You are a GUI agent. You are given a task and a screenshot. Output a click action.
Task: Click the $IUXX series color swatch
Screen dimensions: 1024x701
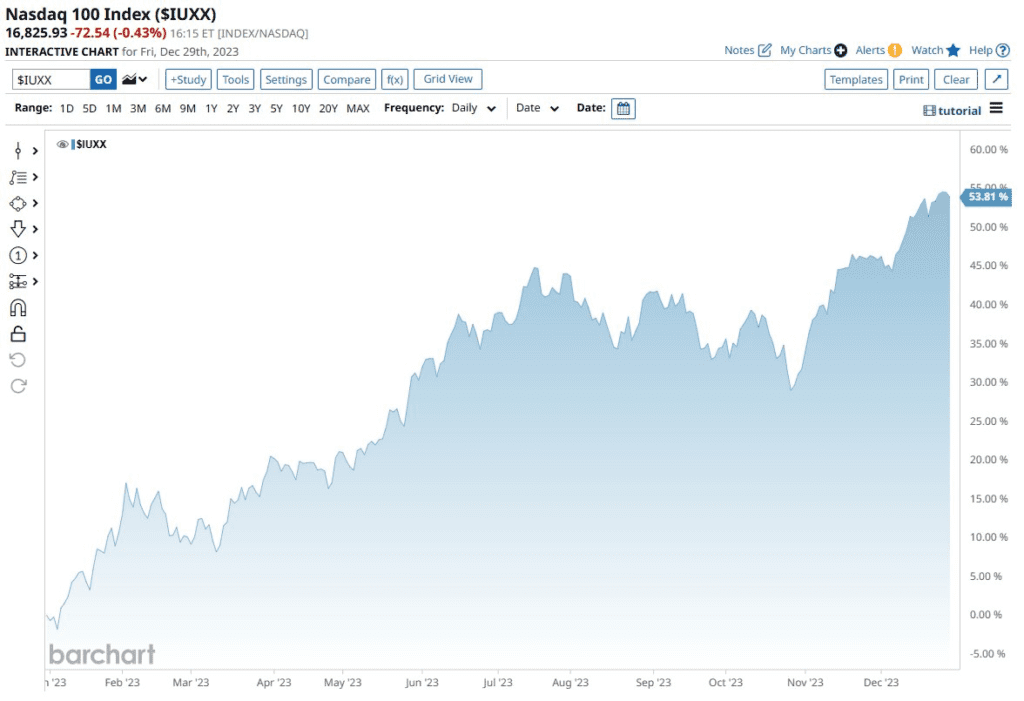[73, 144]
